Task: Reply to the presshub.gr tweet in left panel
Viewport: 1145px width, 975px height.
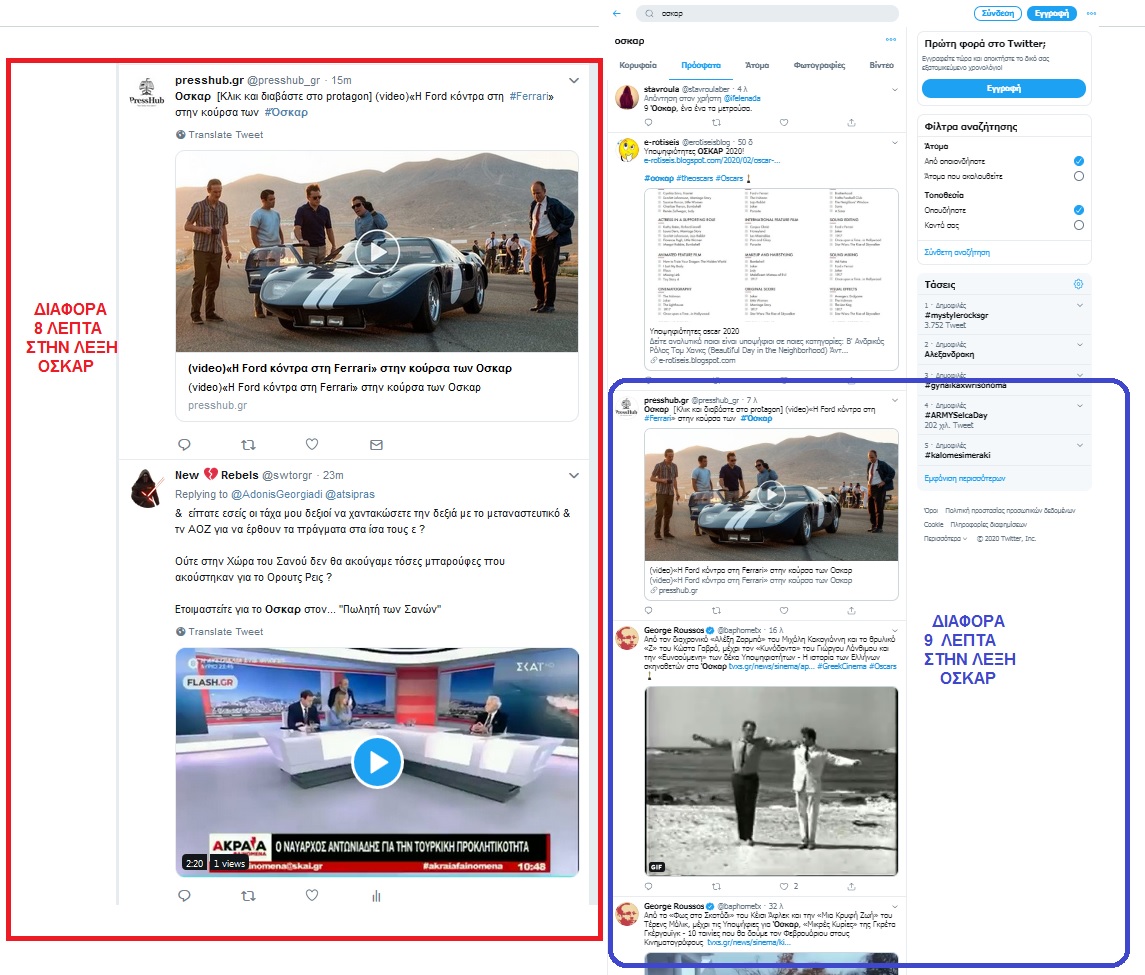Action: coord(184,444)
